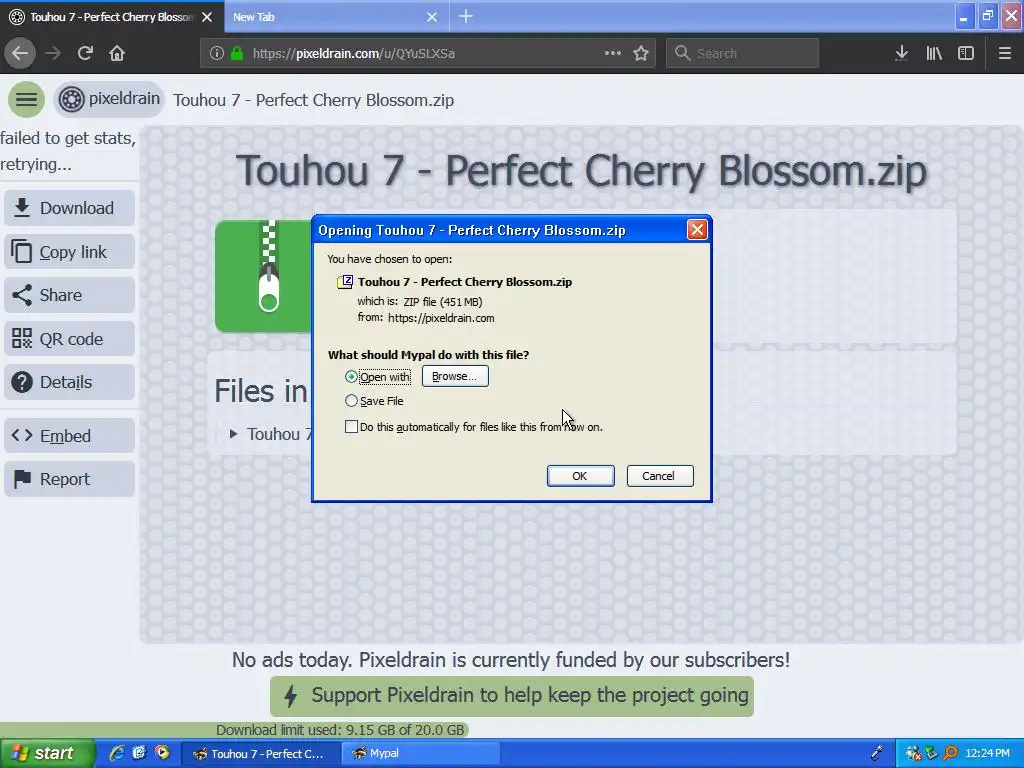Screen dimensions: 1024x768
Task: Cancel the file opening dialog
Action: pyautogui.click(x=660, y=476)
